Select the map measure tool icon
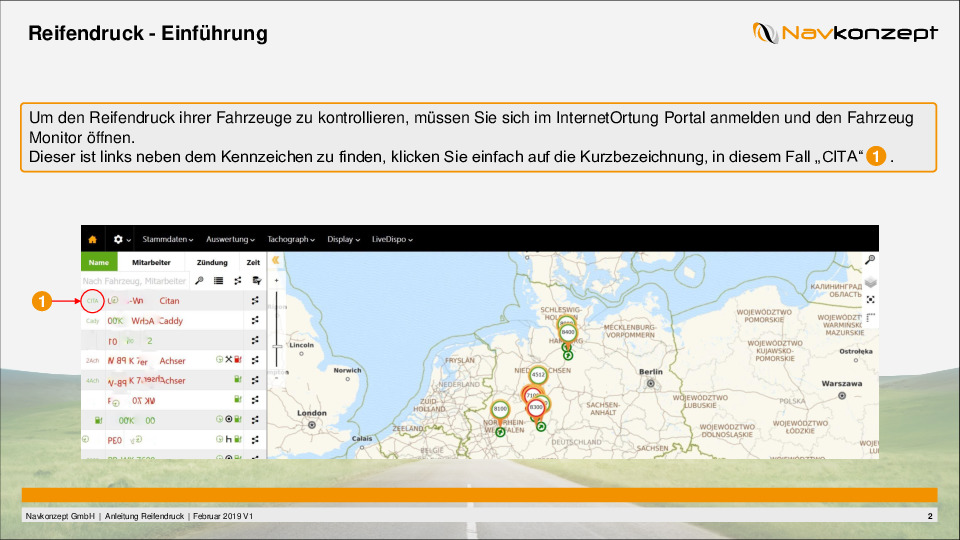Screen dimensions: 960x540 tap(870, 317)
